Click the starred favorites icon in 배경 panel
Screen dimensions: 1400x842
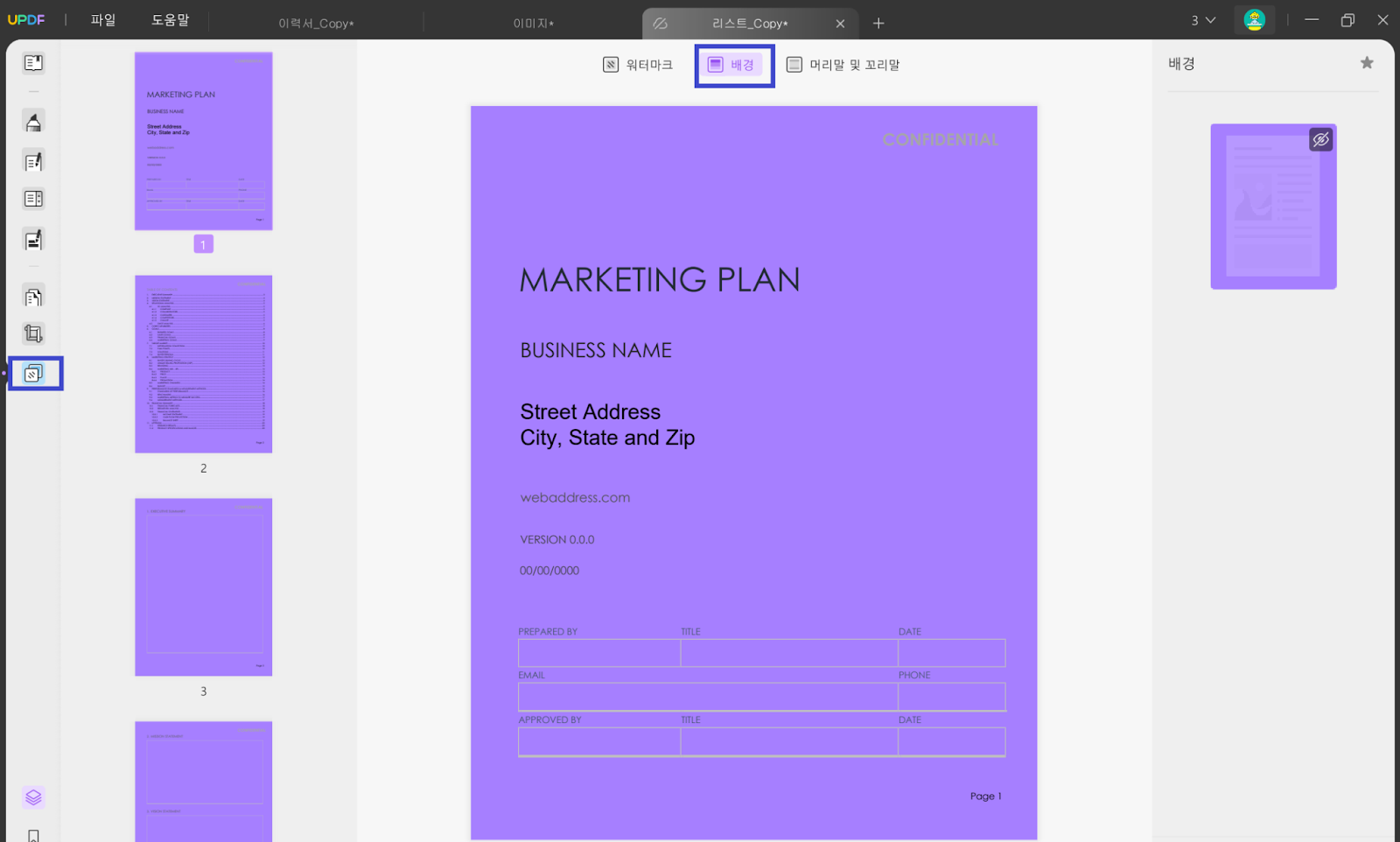point(1367,63)
